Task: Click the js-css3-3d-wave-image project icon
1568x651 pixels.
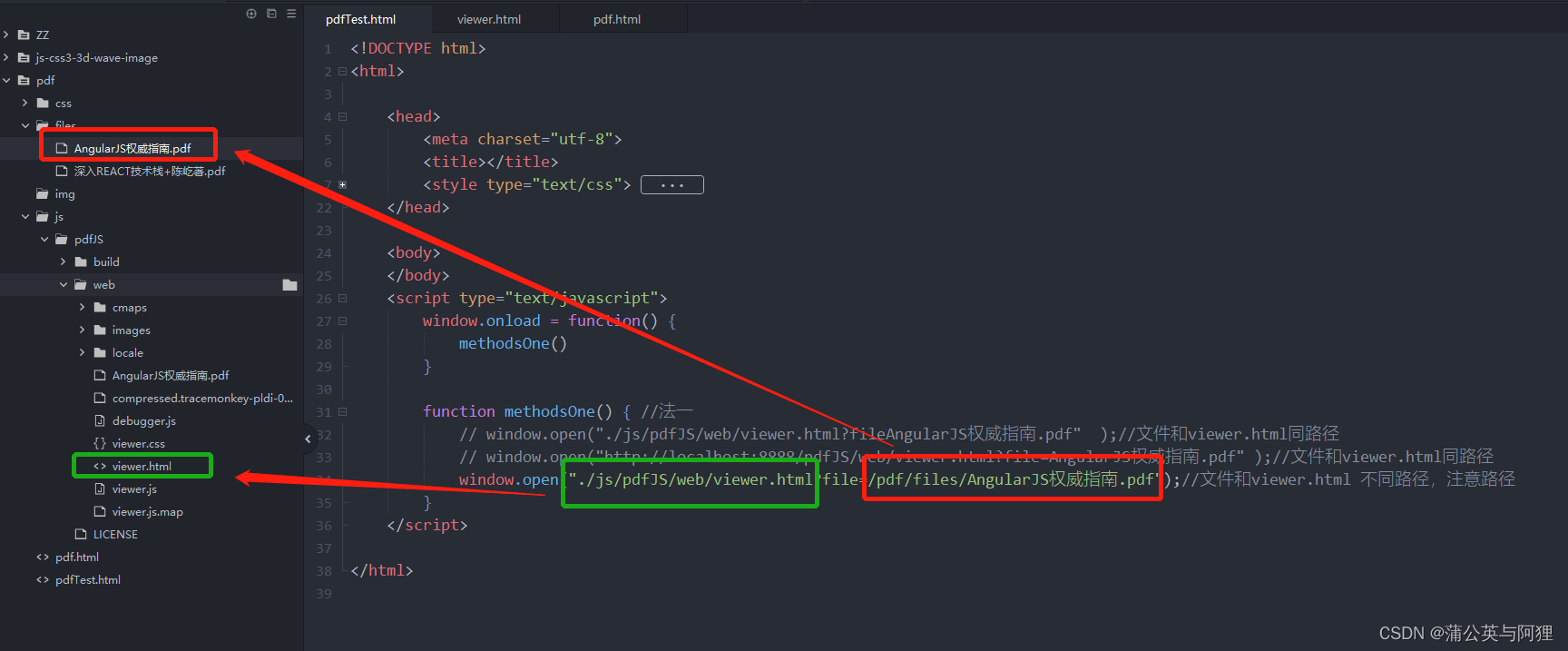Action: 24,57
